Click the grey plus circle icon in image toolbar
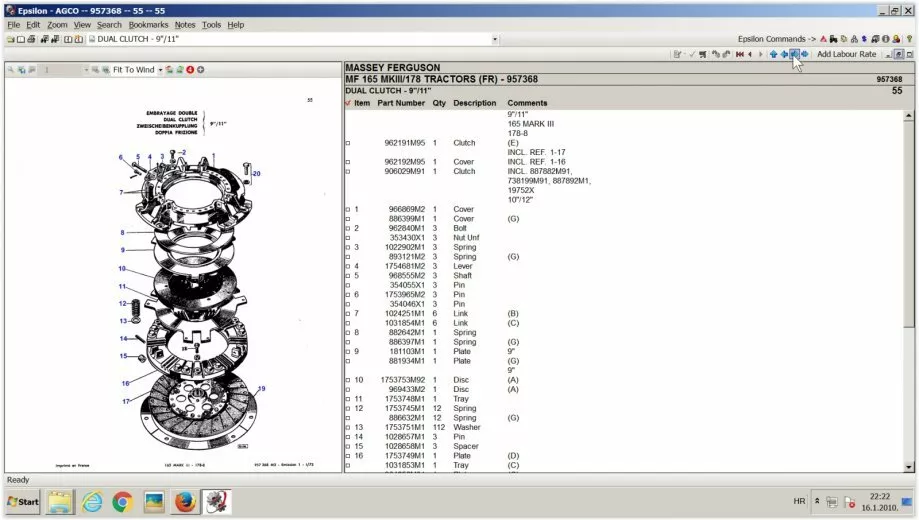 [200, 70]
